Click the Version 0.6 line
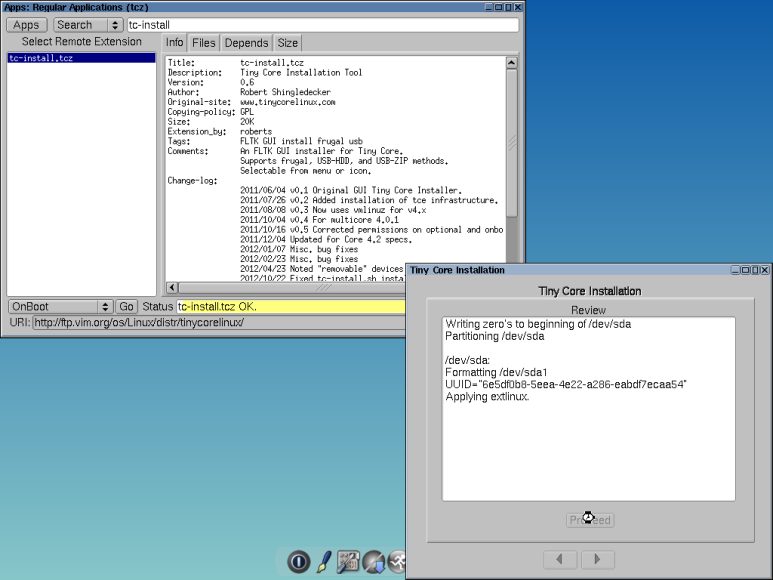Viewport: 773px width, 580px height. coord(211,82)
